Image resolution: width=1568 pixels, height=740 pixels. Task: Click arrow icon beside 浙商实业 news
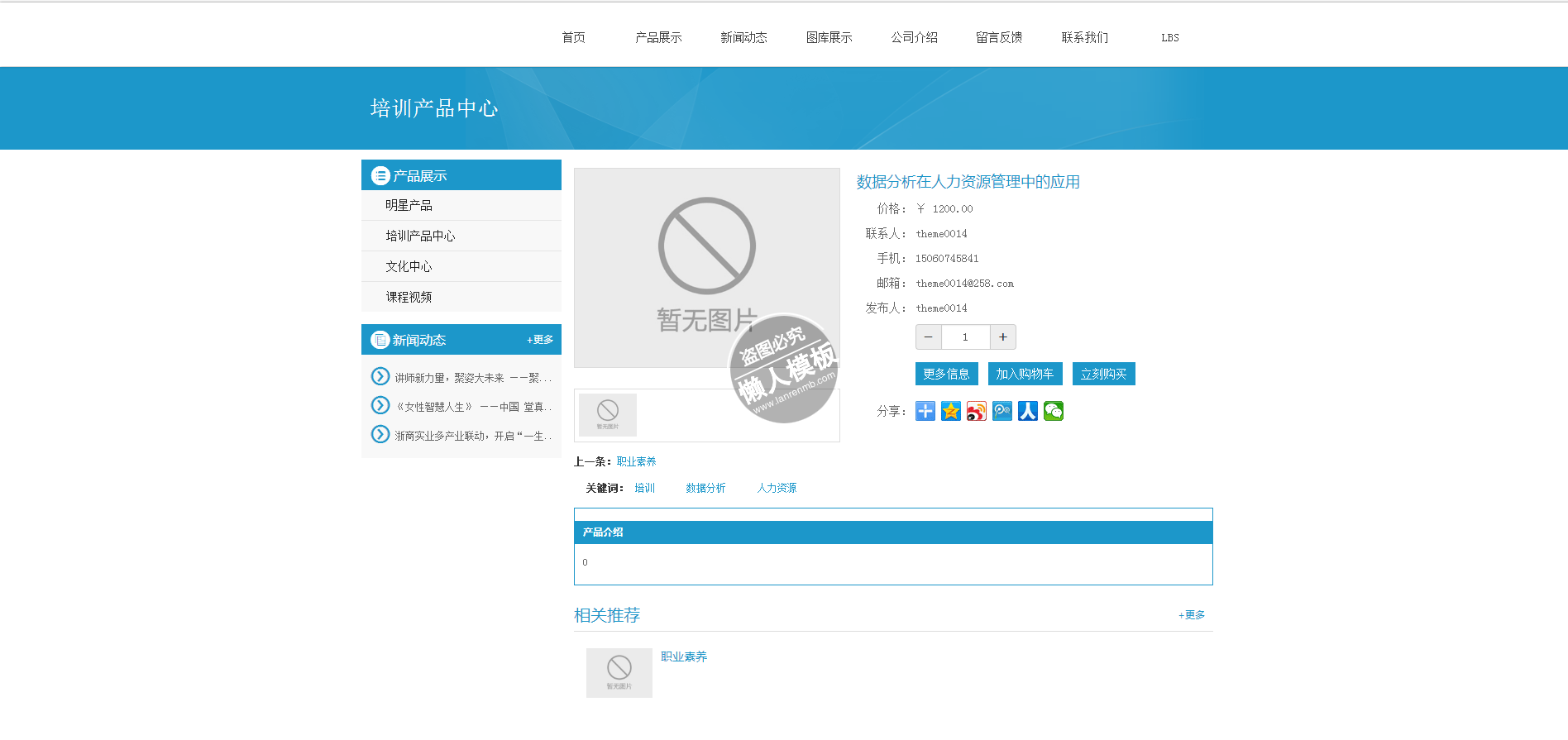click(380, 435)
